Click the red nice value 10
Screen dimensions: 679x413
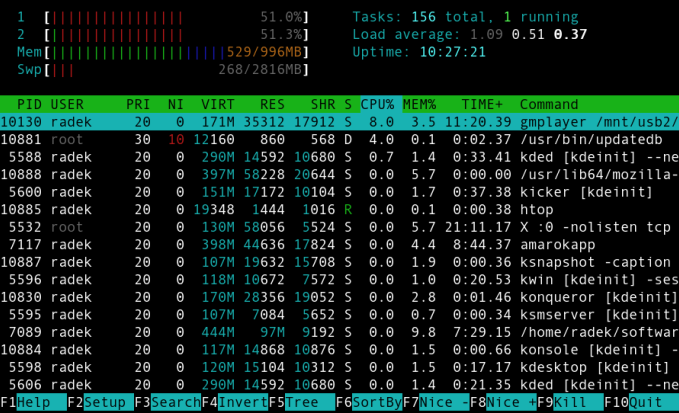point(176,139)
